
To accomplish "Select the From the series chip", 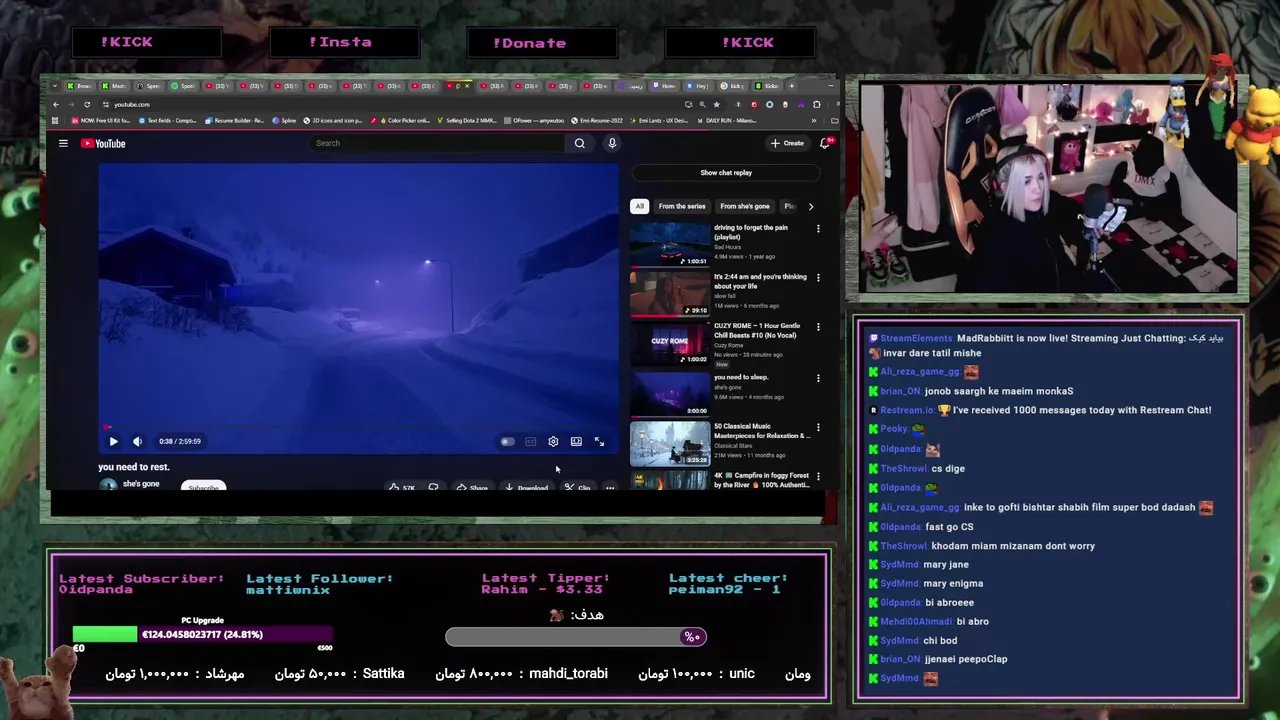I will click(682, 206).
